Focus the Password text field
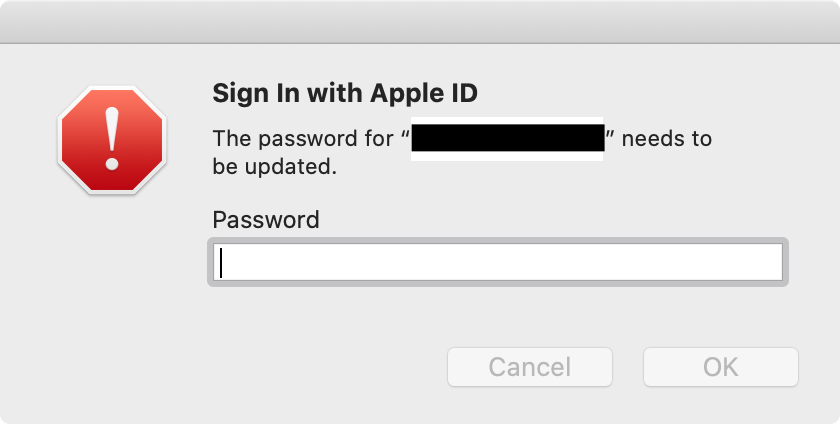The image size is (840, 424). [x=498, y=263]
